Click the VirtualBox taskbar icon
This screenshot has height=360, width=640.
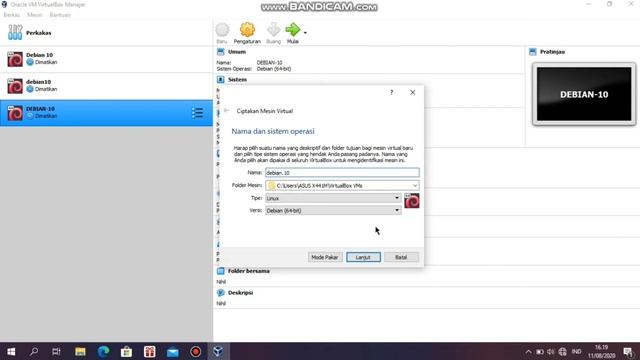click(218, 351)
